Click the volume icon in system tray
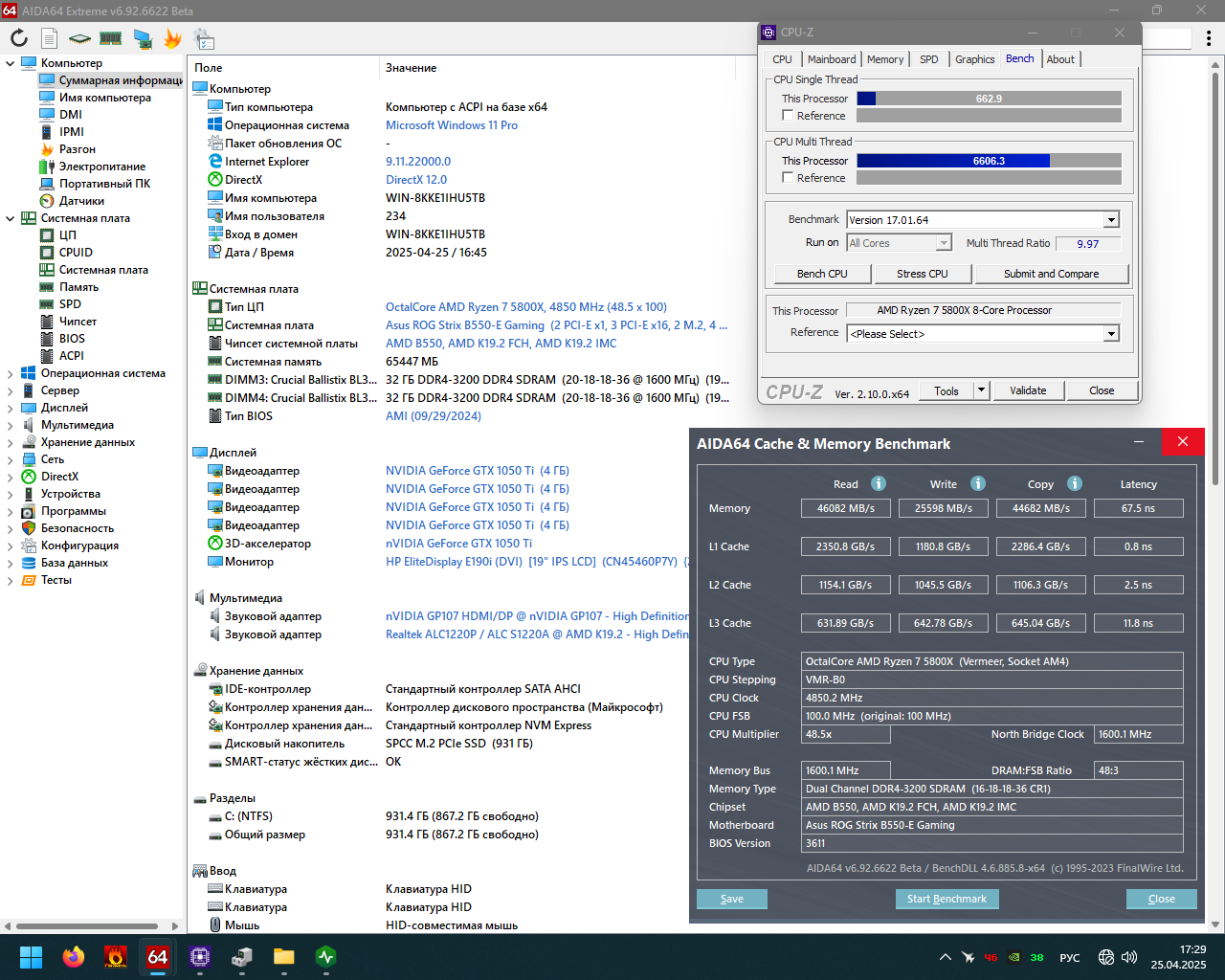The image size is (1225, 980). (x=1129, y=957)
